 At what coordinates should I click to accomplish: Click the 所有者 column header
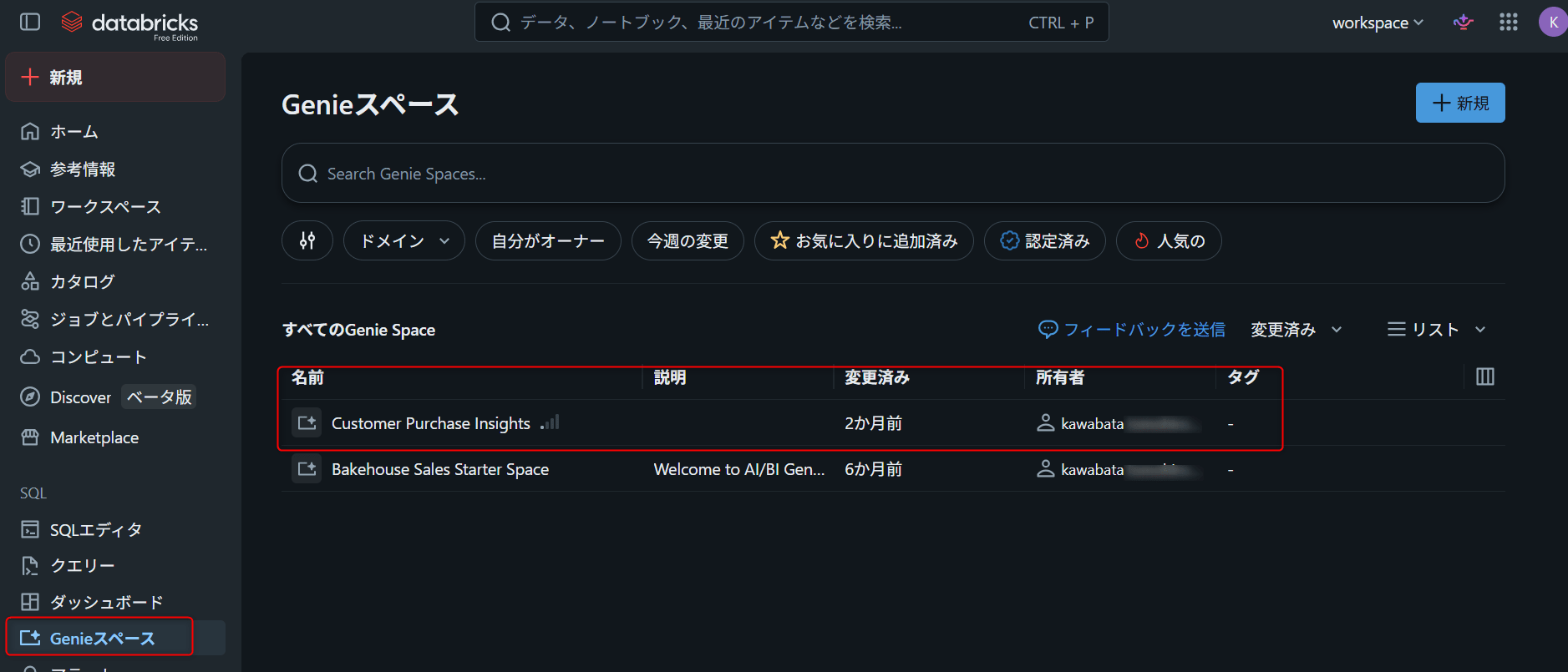pos(1060,377)
